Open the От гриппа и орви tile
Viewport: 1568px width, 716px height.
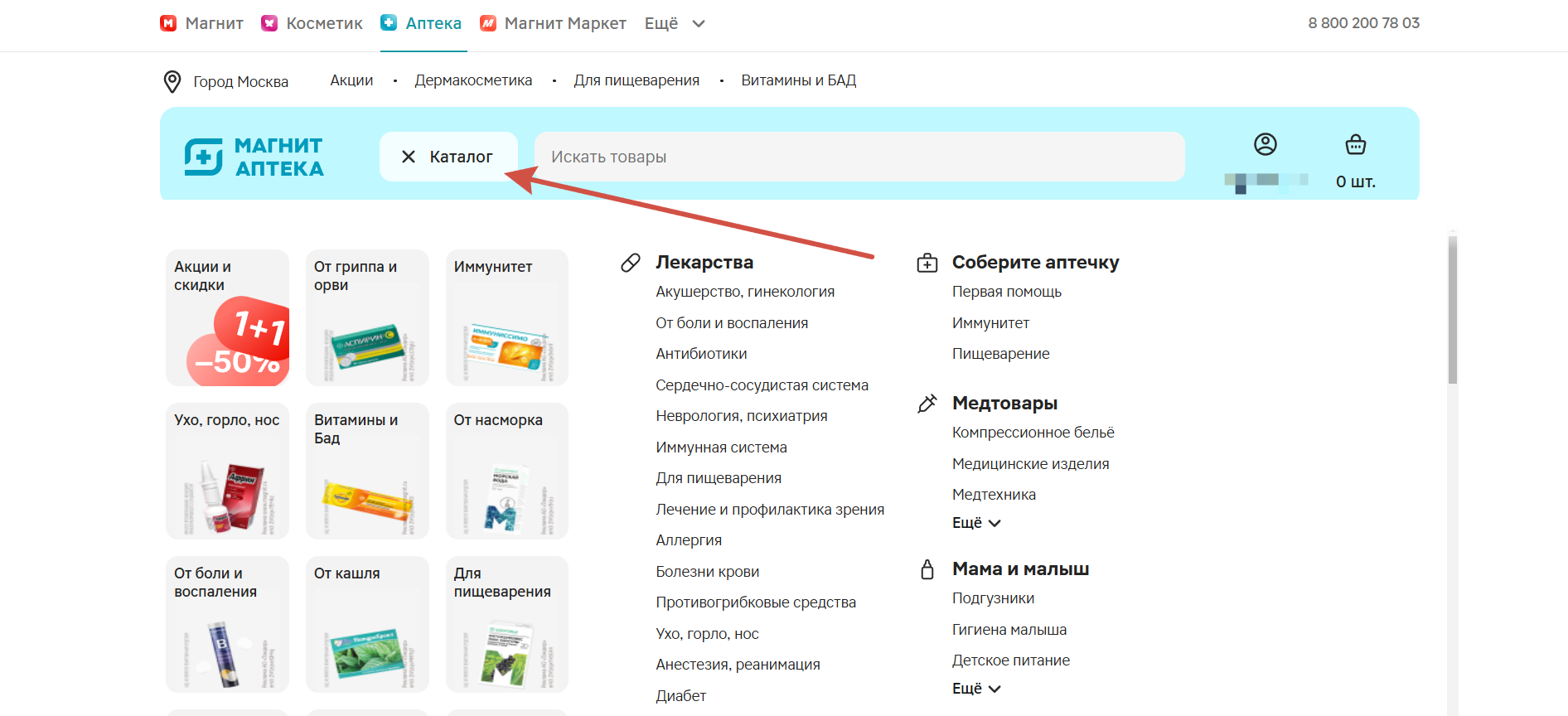point(367,317)
